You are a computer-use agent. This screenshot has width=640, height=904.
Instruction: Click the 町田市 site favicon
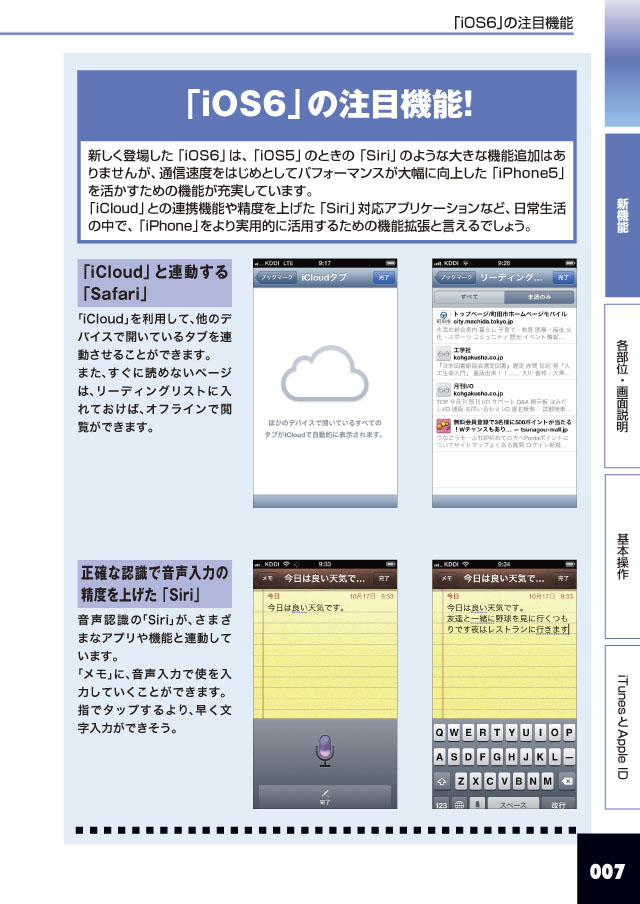(x=443, y=317)
